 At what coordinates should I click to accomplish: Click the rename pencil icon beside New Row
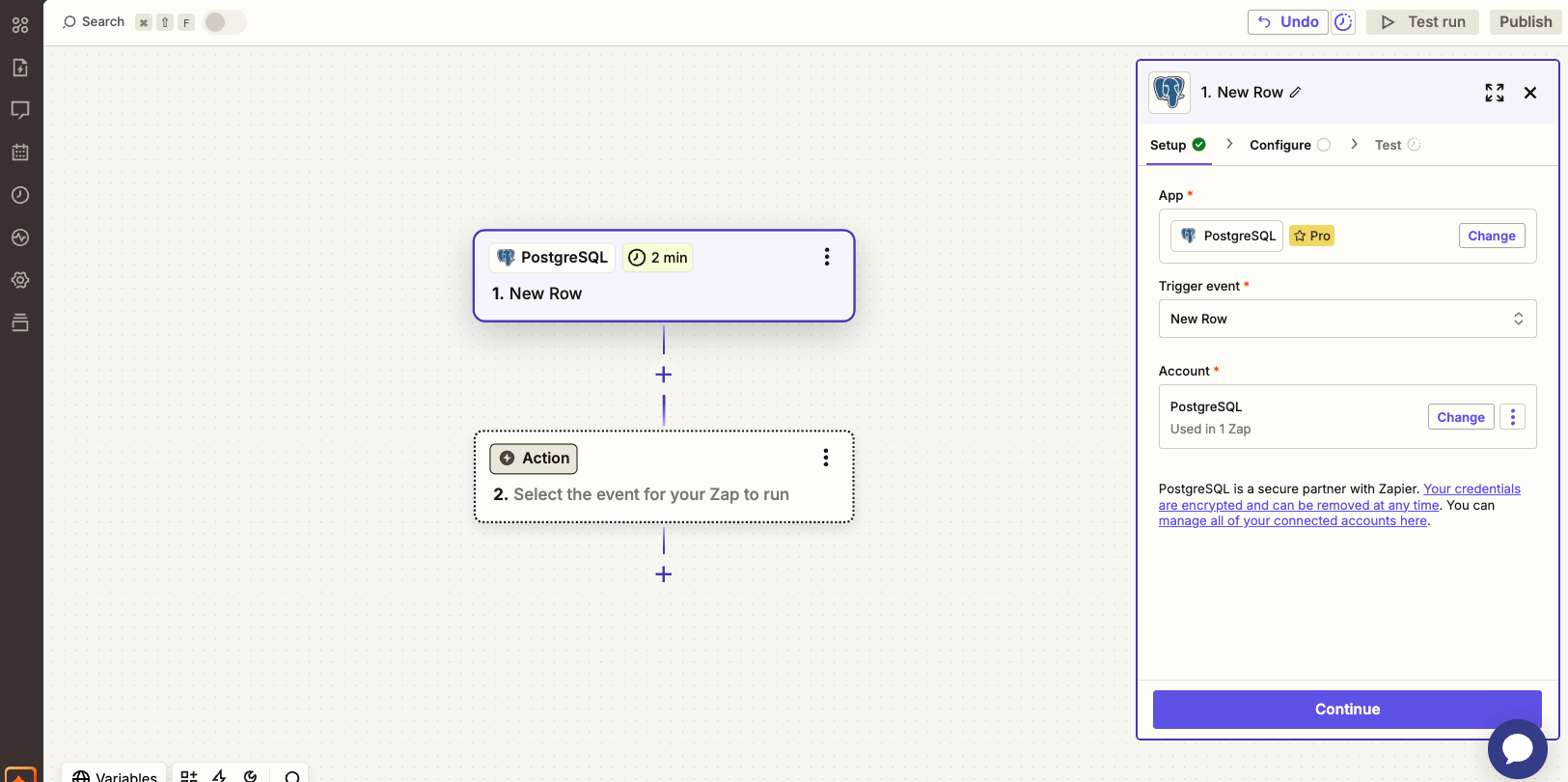point(1296,93)
